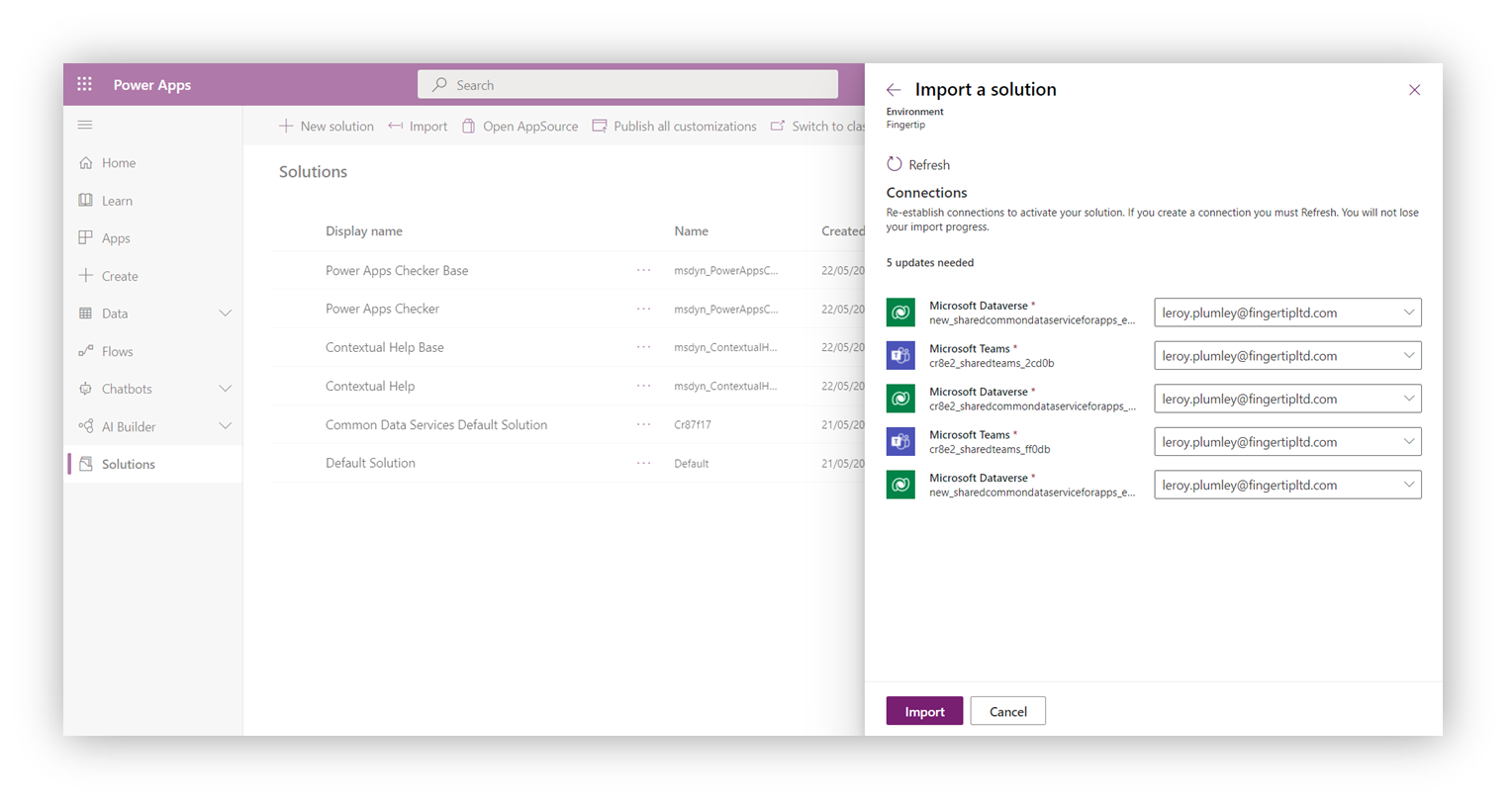
Task: Click the Switch to classic icon
Action: 778,126
